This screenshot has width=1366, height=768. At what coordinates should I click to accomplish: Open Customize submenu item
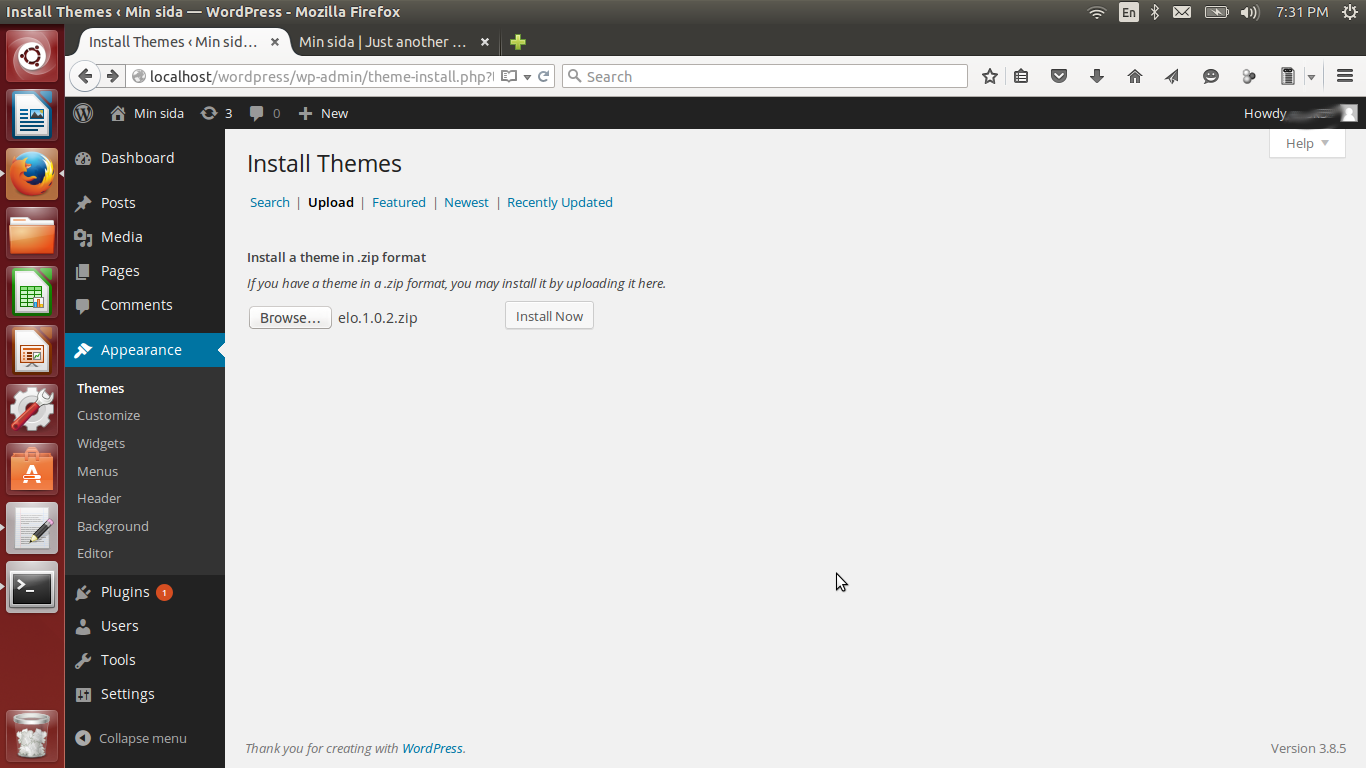coord(109,415)
